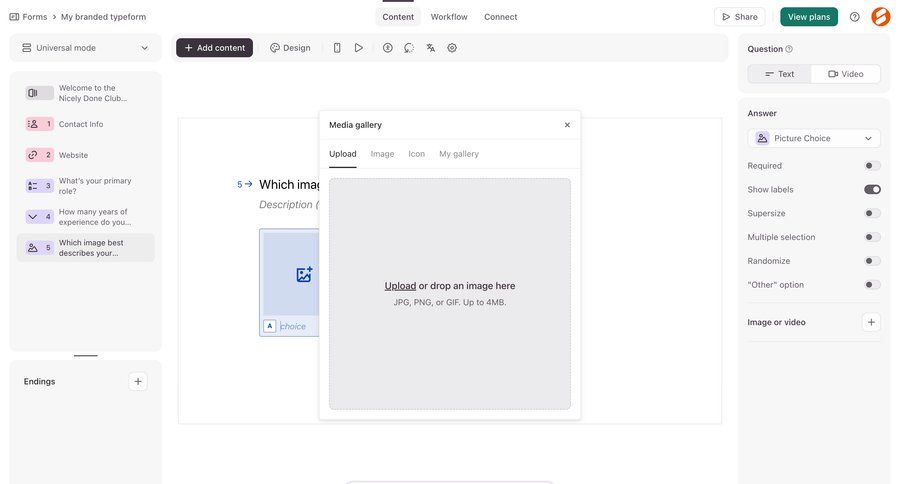The width and height of the screenshot is (900, 484).
Task: Open mobile preview from the phone icon
Action: 337,48
